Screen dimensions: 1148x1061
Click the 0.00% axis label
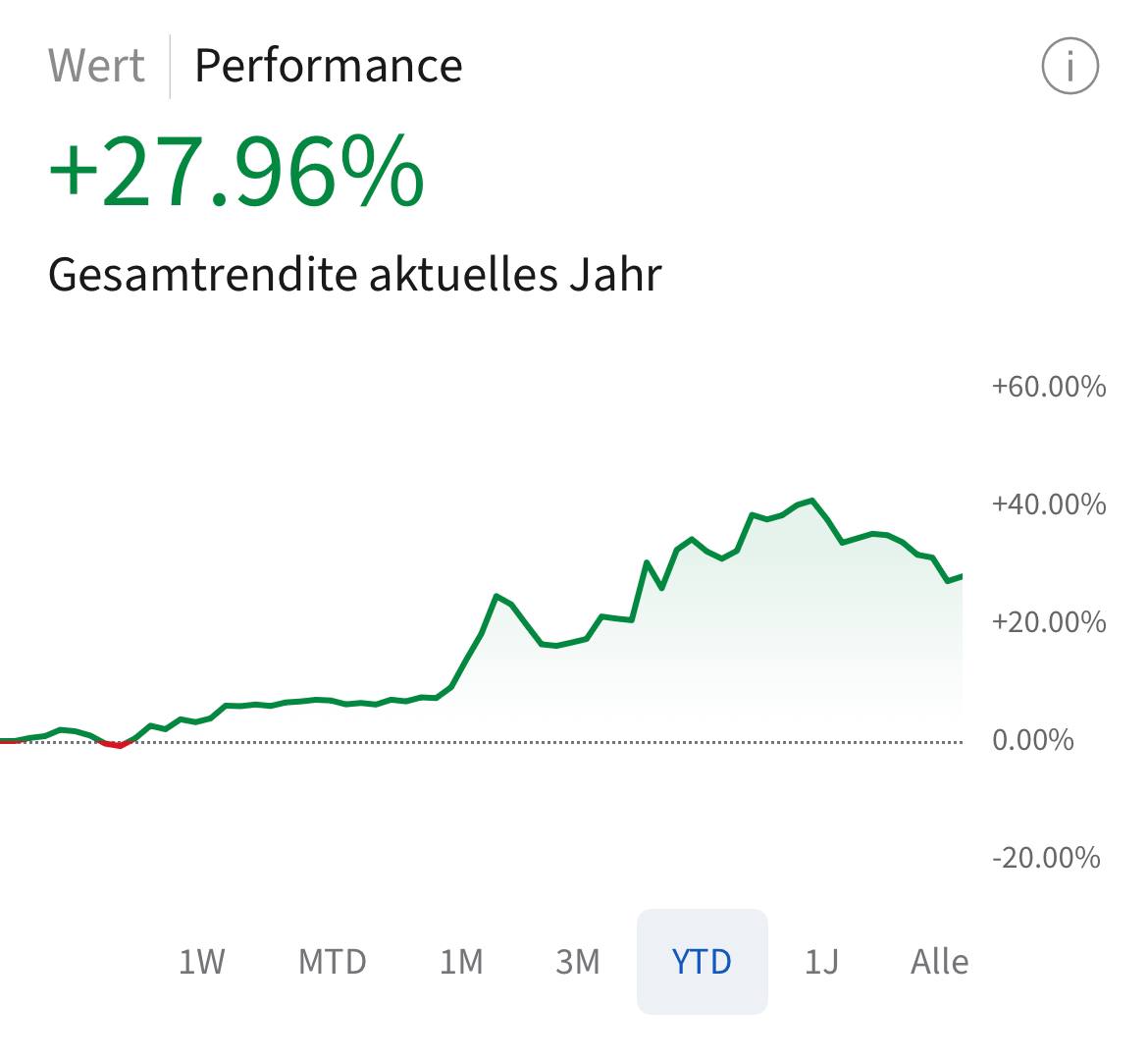[x=1032, y=739]
